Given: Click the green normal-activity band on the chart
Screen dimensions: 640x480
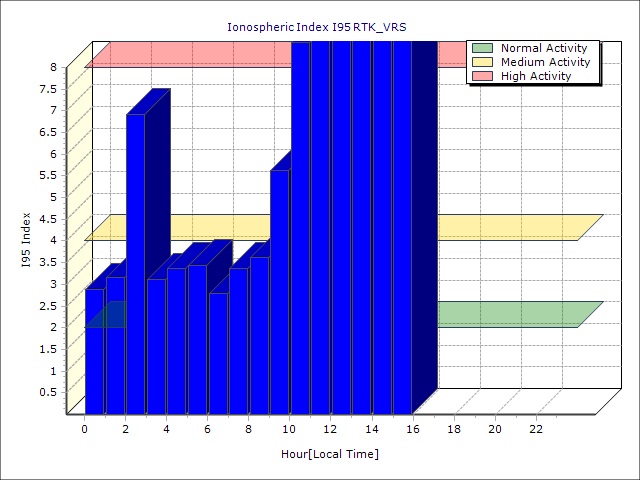Looking at the screenshot, I should (510, 314).
